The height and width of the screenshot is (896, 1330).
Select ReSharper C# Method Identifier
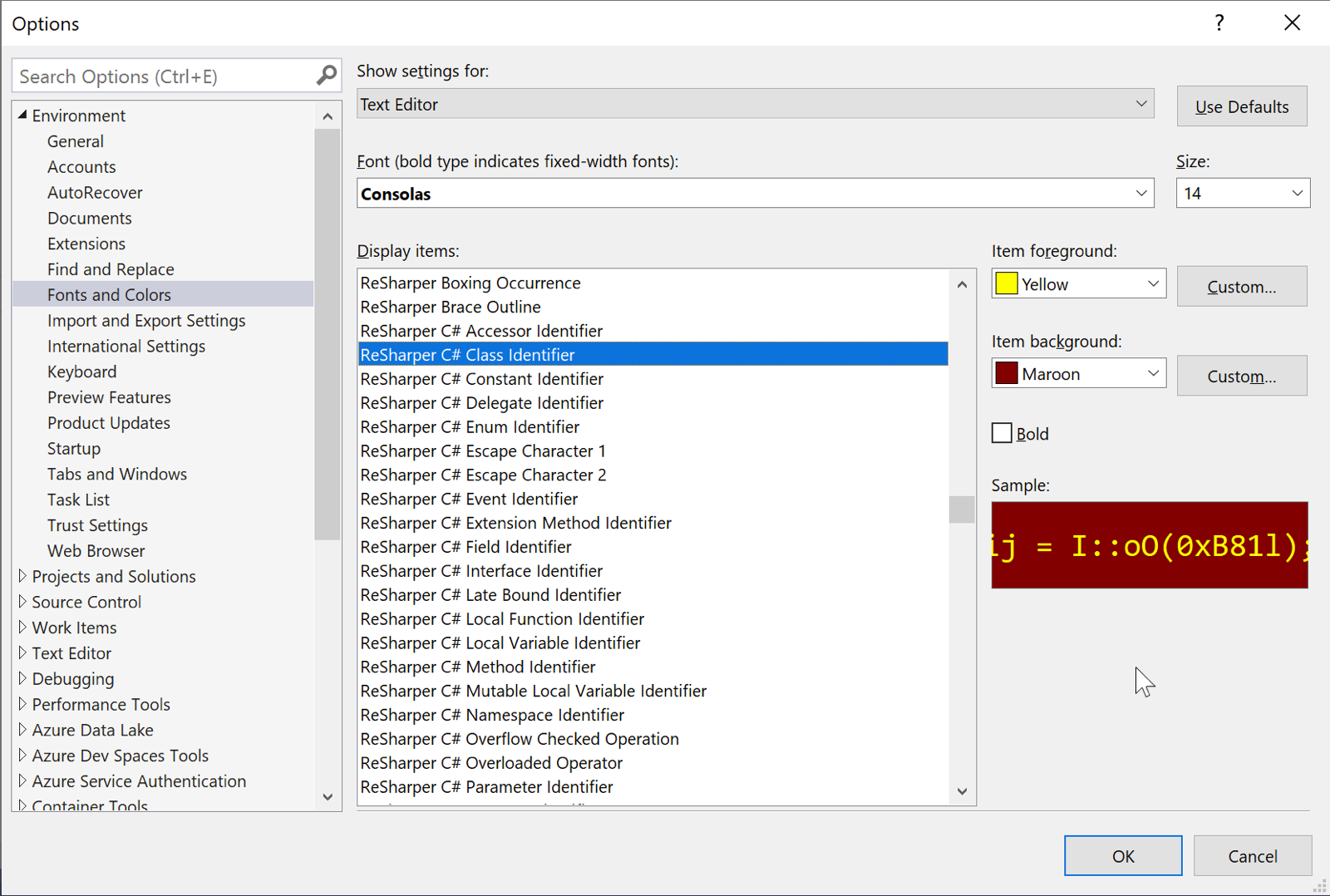[653, 667]
